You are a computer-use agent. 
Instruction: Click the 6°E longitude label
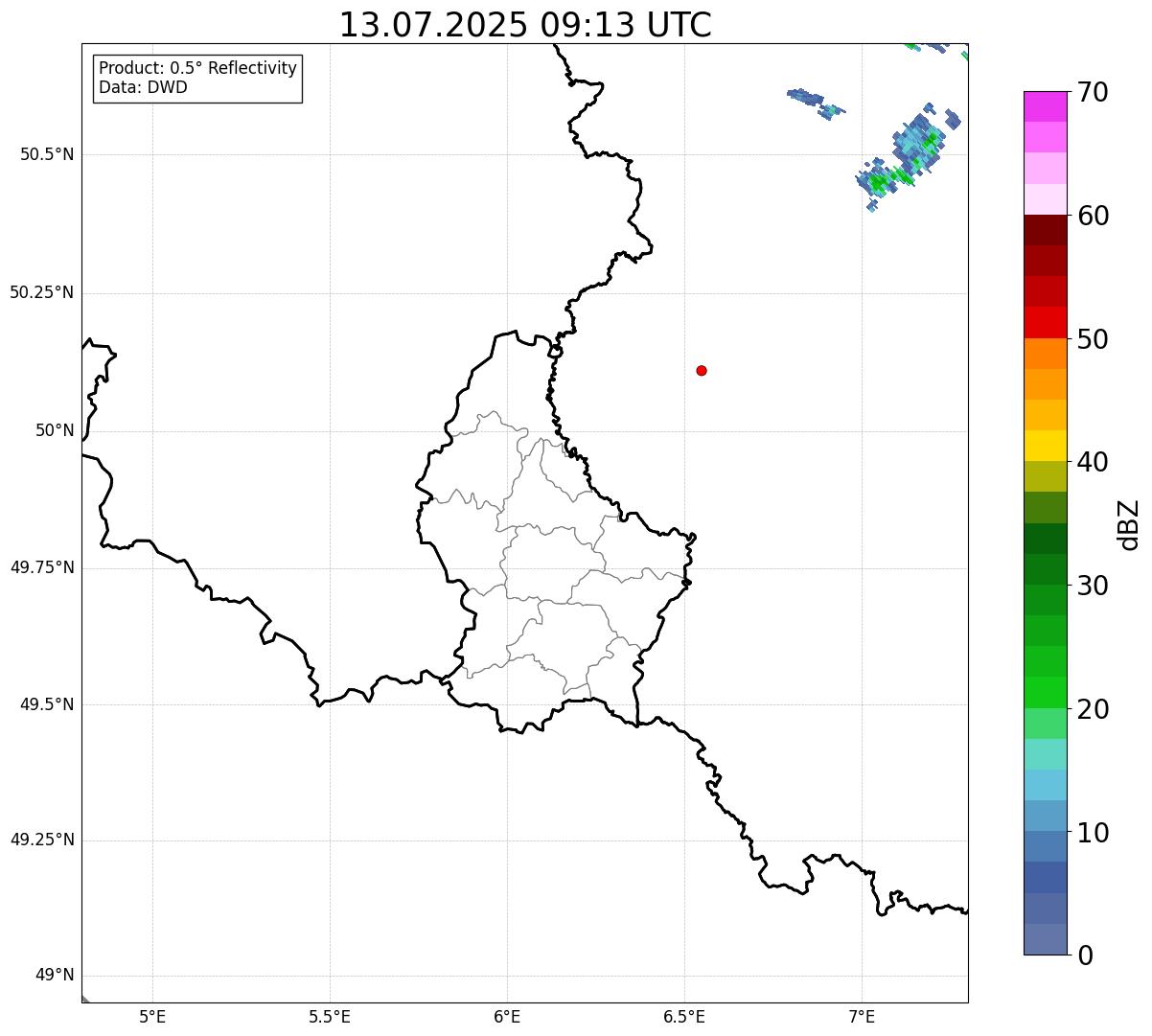507,1016
